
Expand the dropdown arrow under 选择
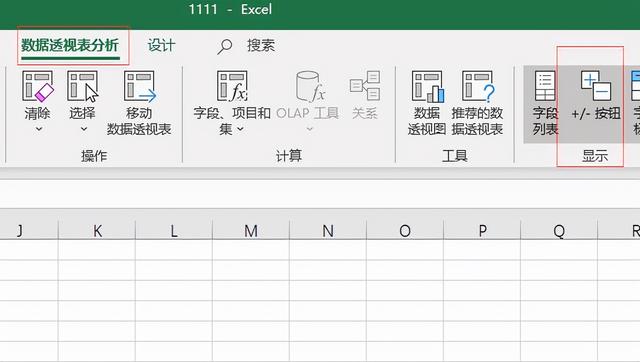point(84,129)
